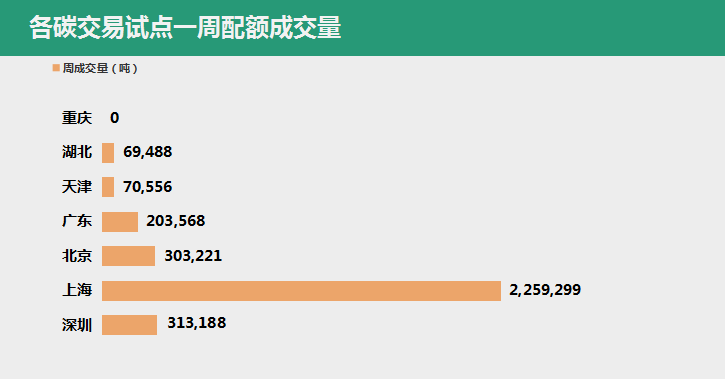
Task: Click the 70,556 data label
Action: tap(147, 187)
